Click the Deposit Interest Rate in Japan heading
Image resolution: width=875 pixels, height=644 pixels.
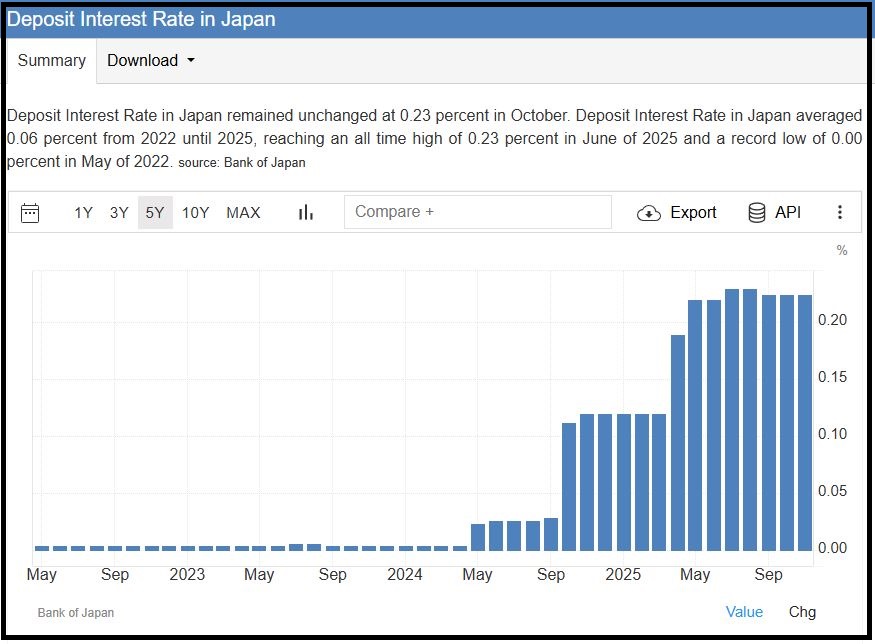(141, 19)
